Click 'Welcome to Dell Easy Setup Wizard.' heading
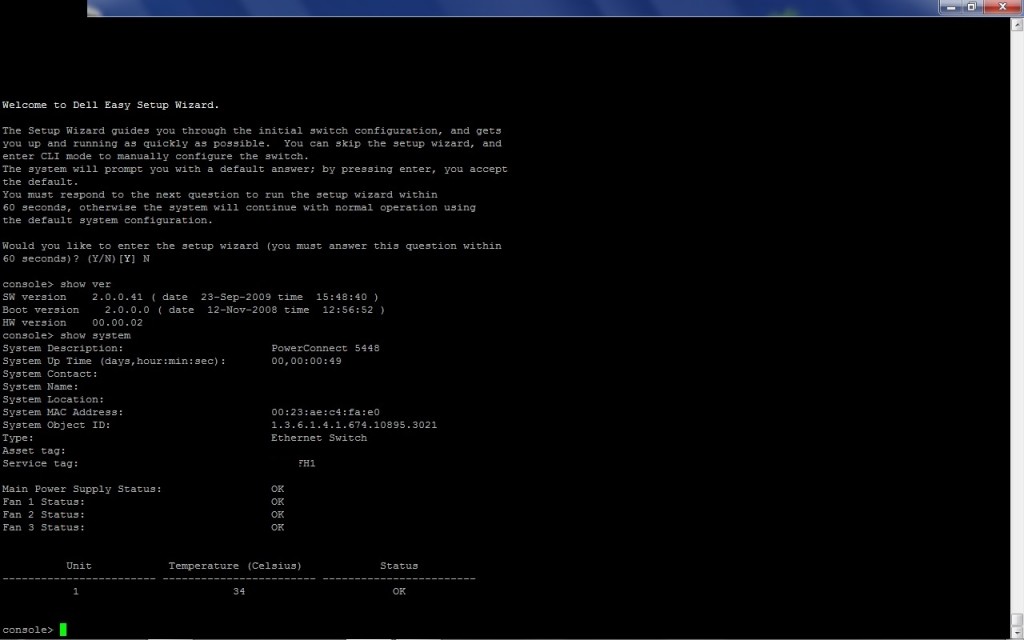 click(110, 105)
